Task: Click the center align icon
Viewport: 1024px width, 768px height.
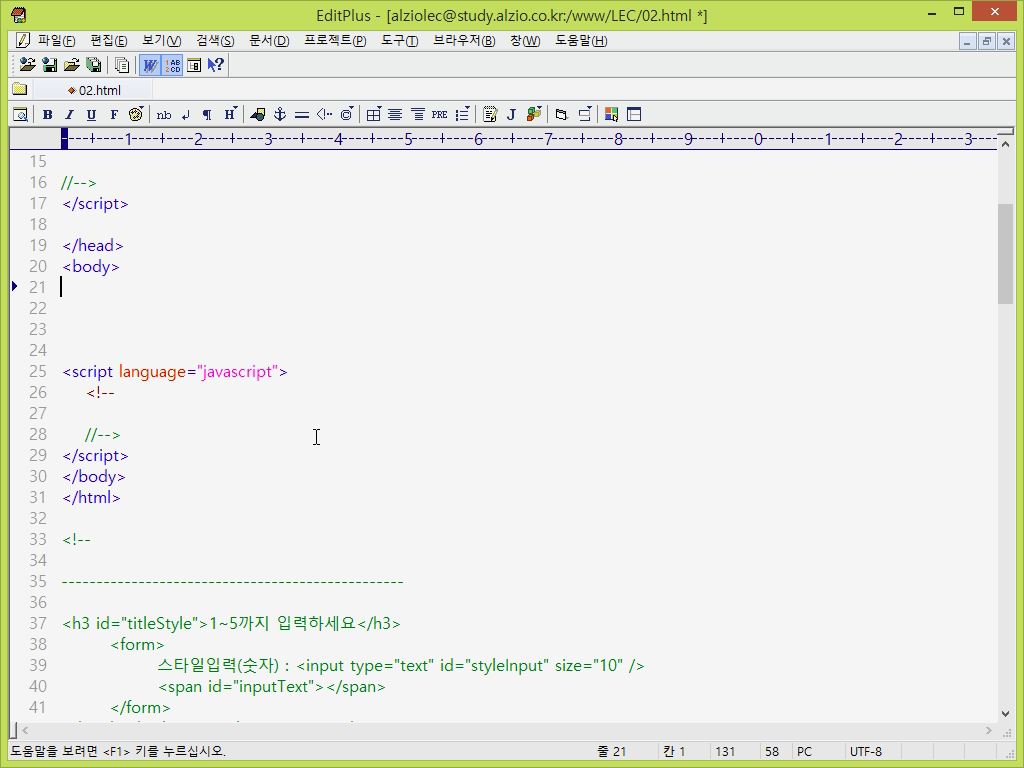Action: coord(395,114)
